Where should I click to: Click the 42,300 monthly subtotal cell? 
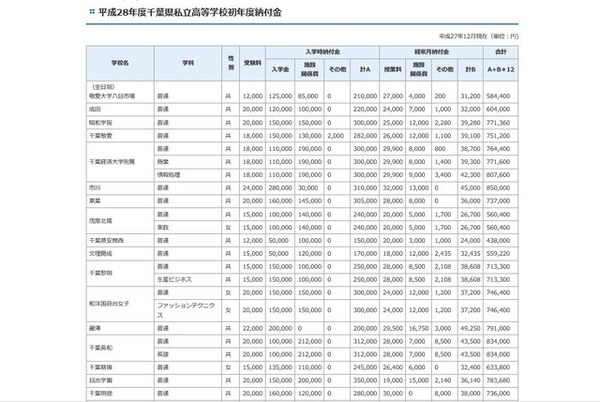470,175
